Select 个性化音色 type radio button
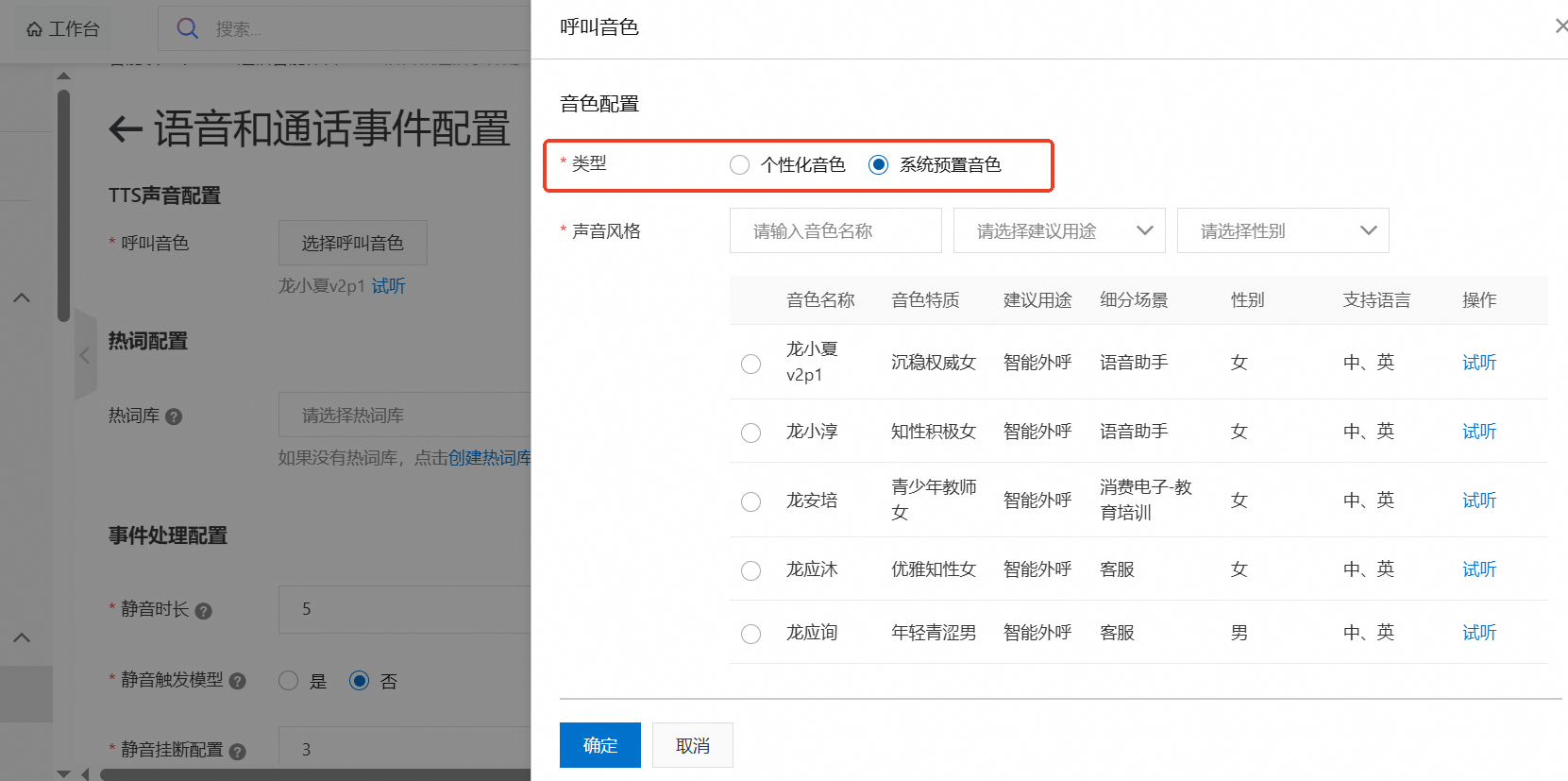 [x=739, y=165]
